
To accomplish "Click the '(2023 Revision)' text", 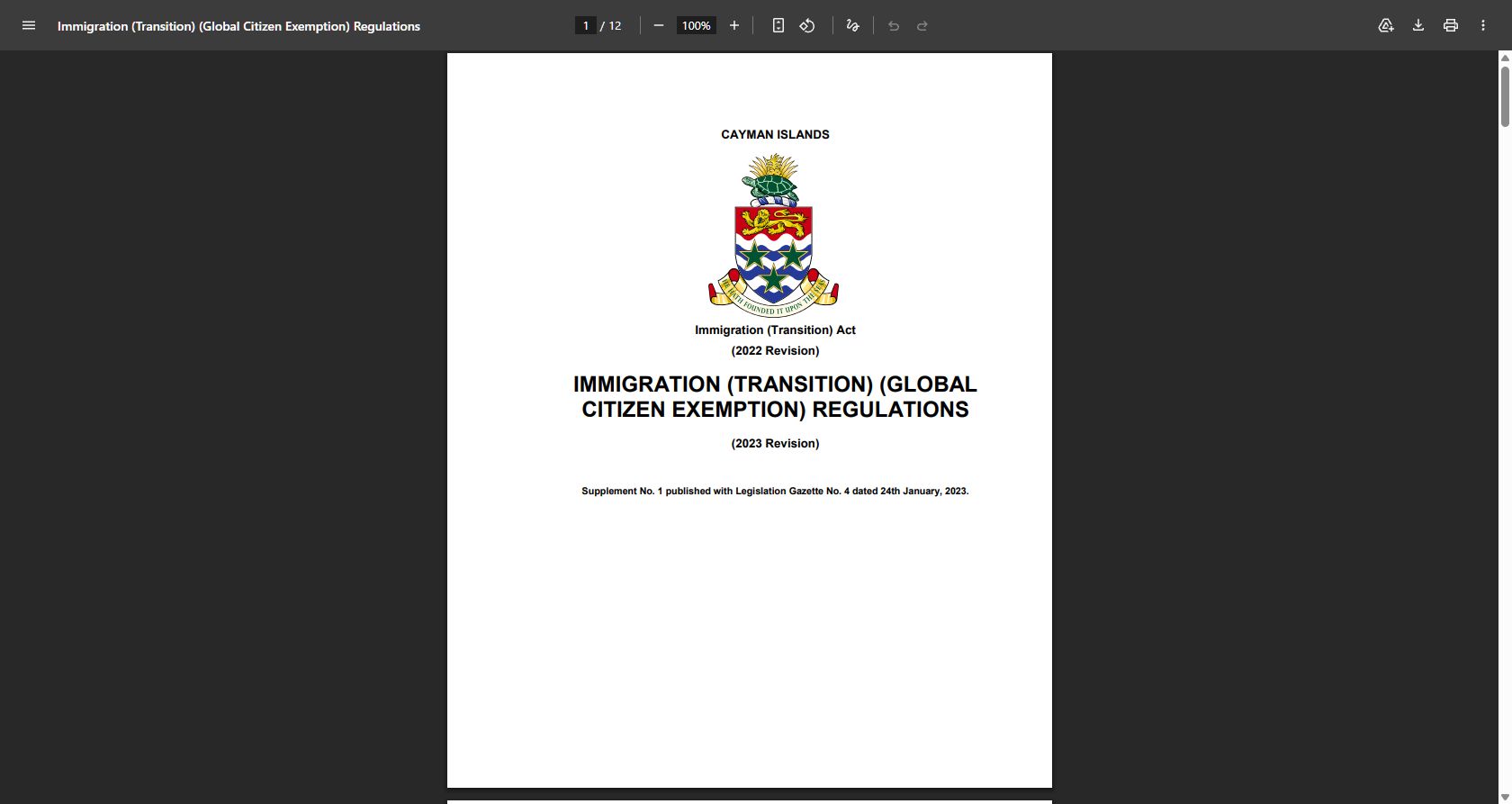I will 775,443.
